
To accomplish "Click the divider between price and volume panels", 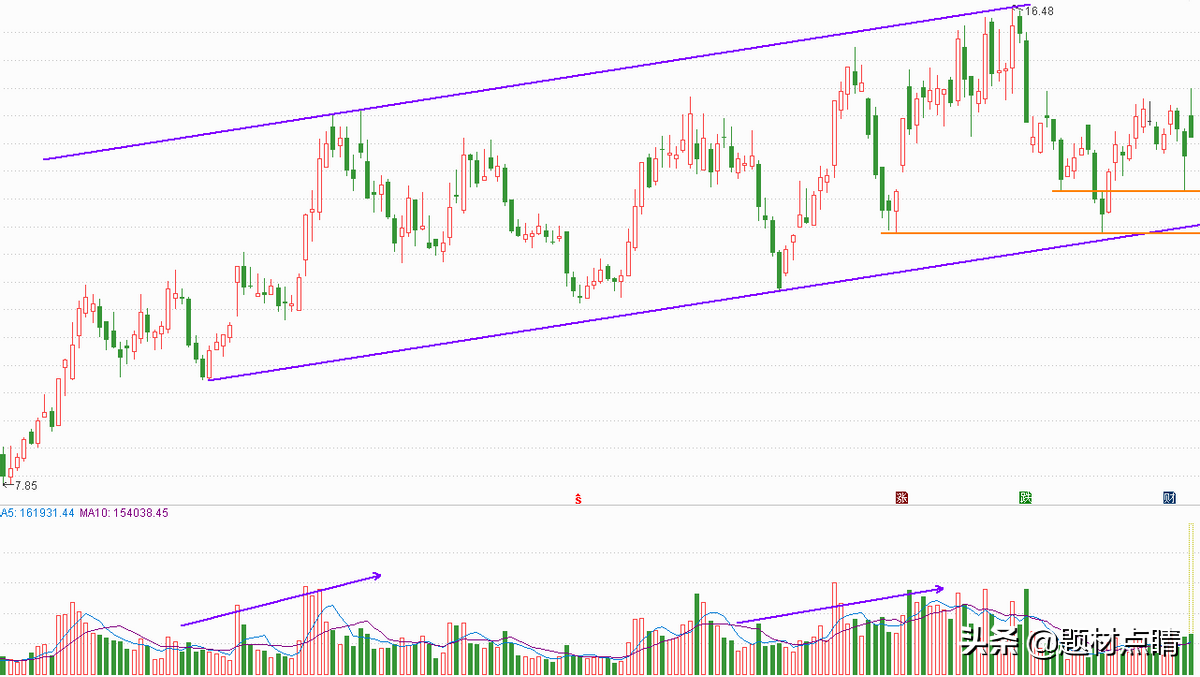I will [600, 505].
